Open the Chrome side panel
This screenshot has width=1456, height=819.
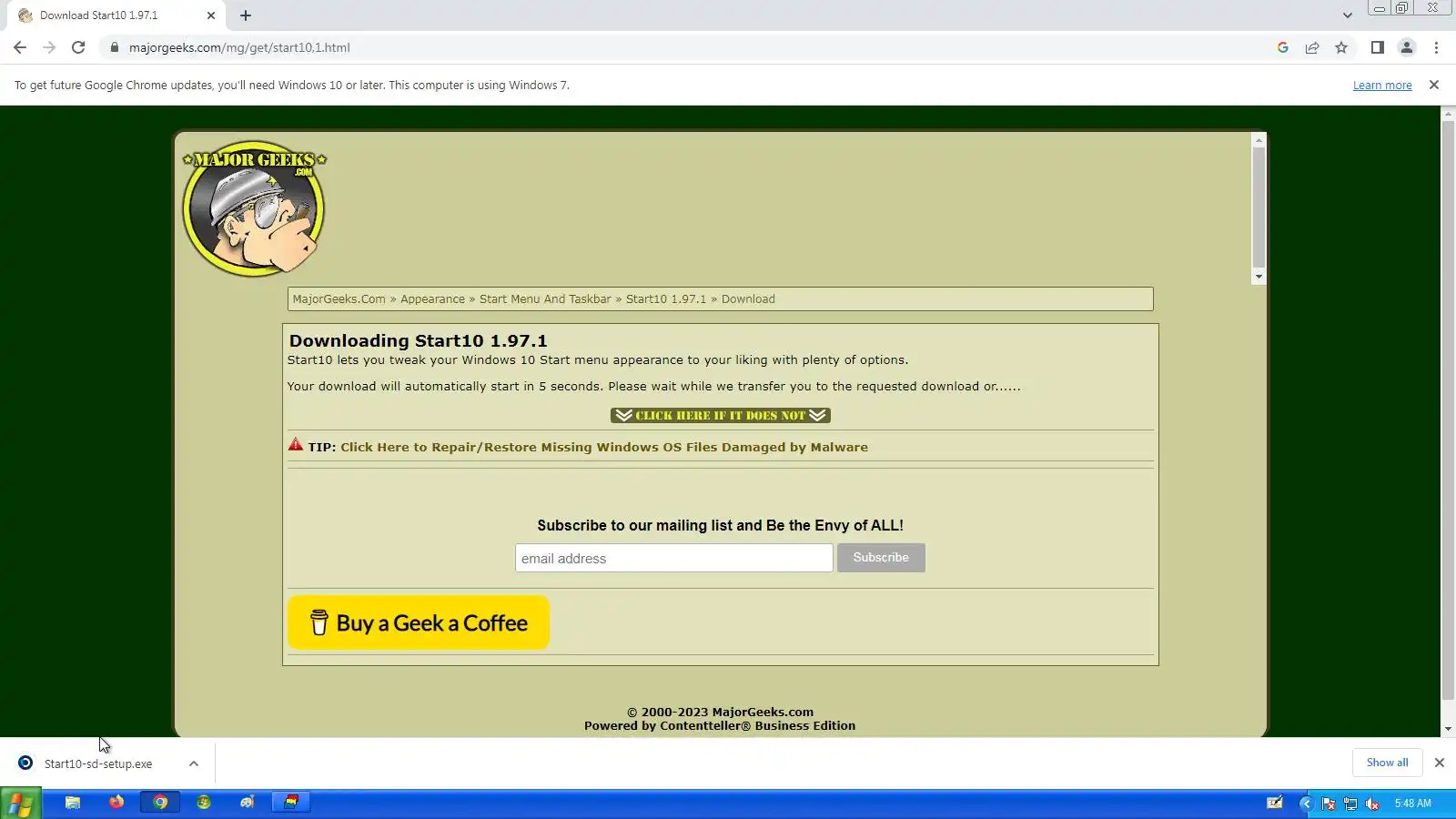point(1378,47)
